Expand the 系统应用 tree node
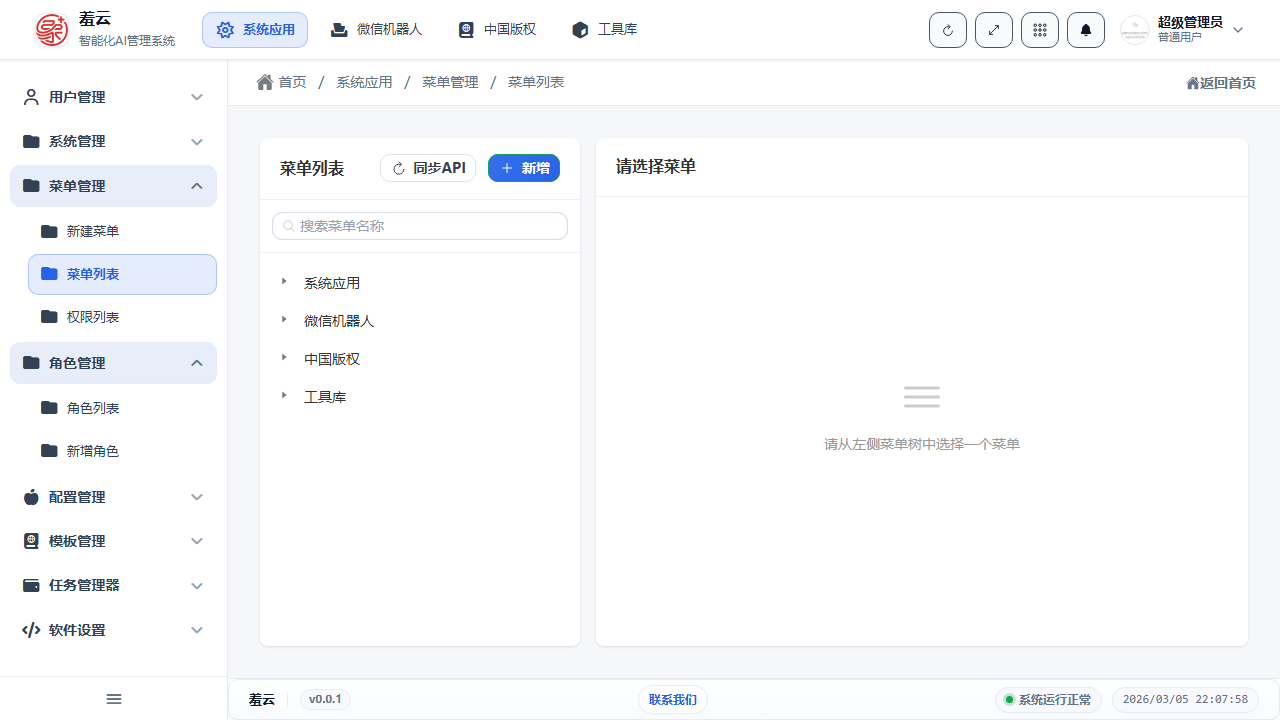The width and height of the screenshot is (1280, 720). (284, 282)
